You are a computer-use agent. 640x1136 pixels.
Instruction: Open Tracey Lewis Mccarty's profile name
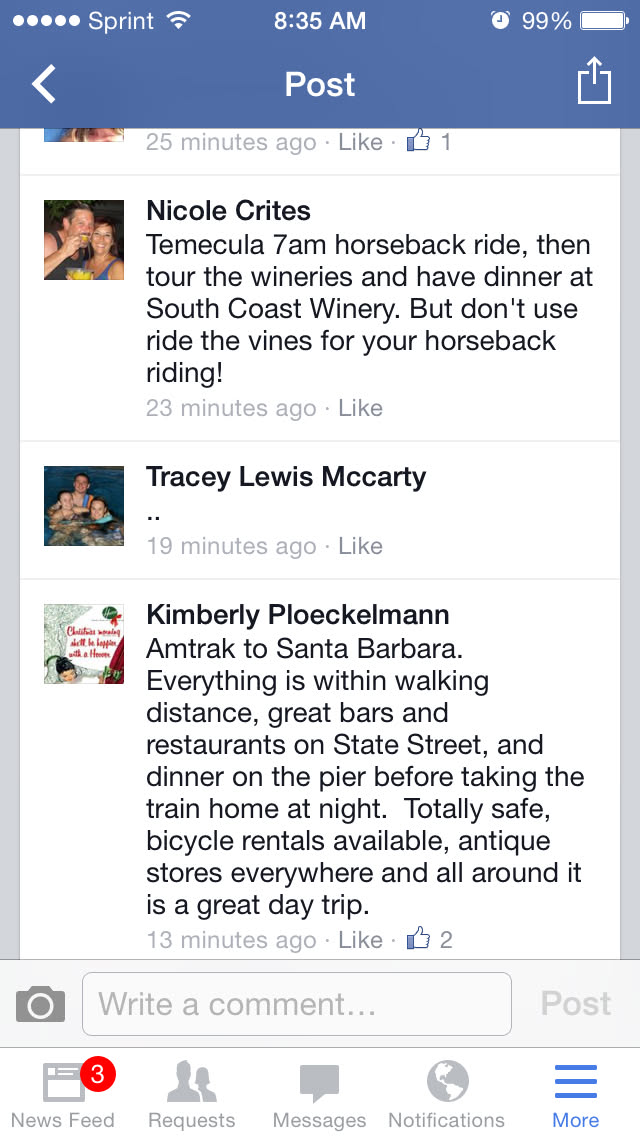point(286,477)
